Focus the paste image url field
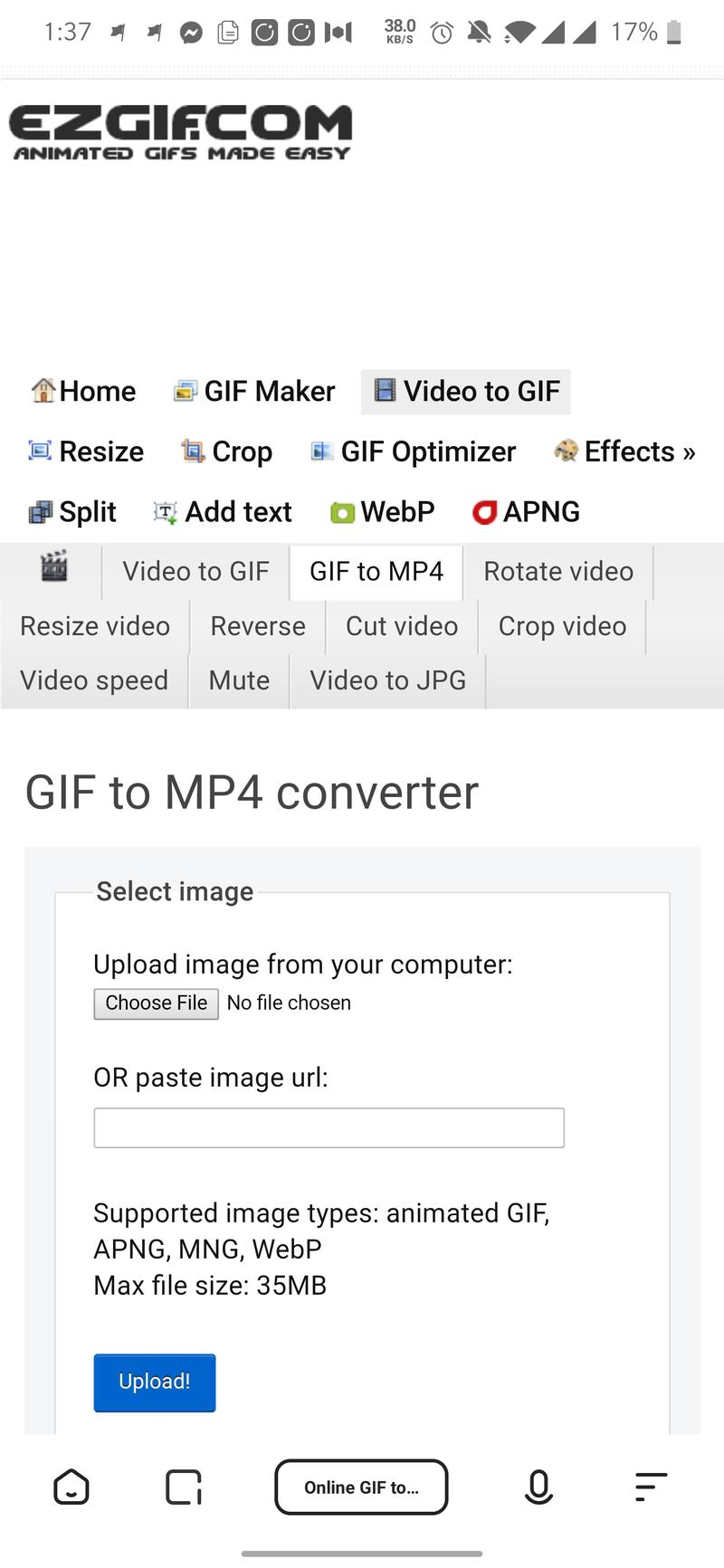The image size is (724, 1568). (329, 1127)
